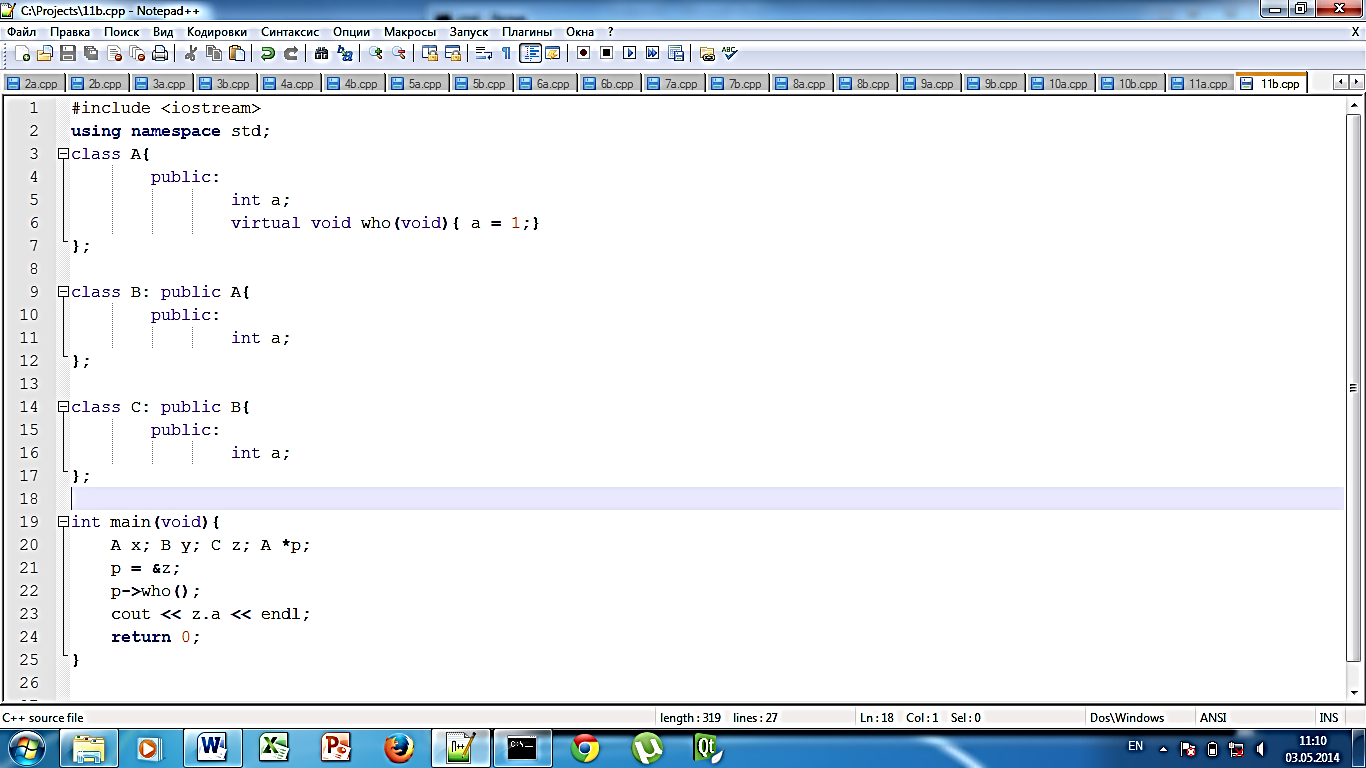Toggle word wrap toolbar button
1366x768 pixels.
coord(484,53)
